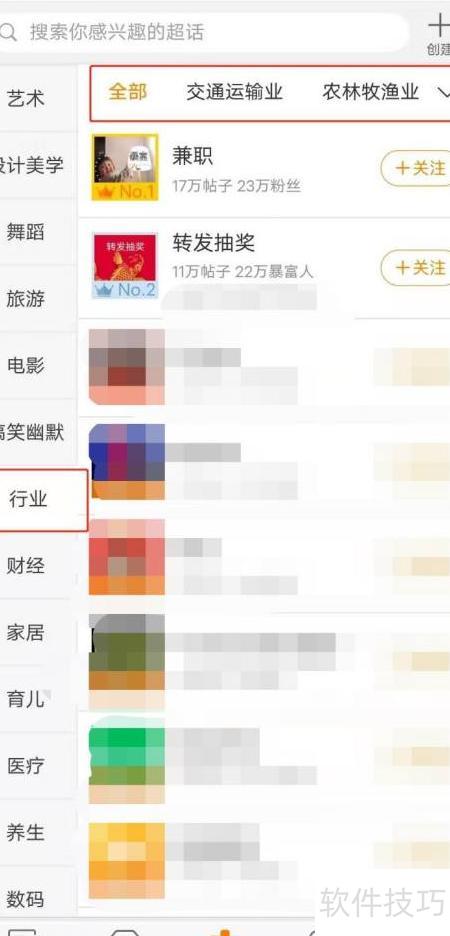Viewport: 450px width, 936px height.
Task: Switch to 交通运输业 tab
Action: 234,93
